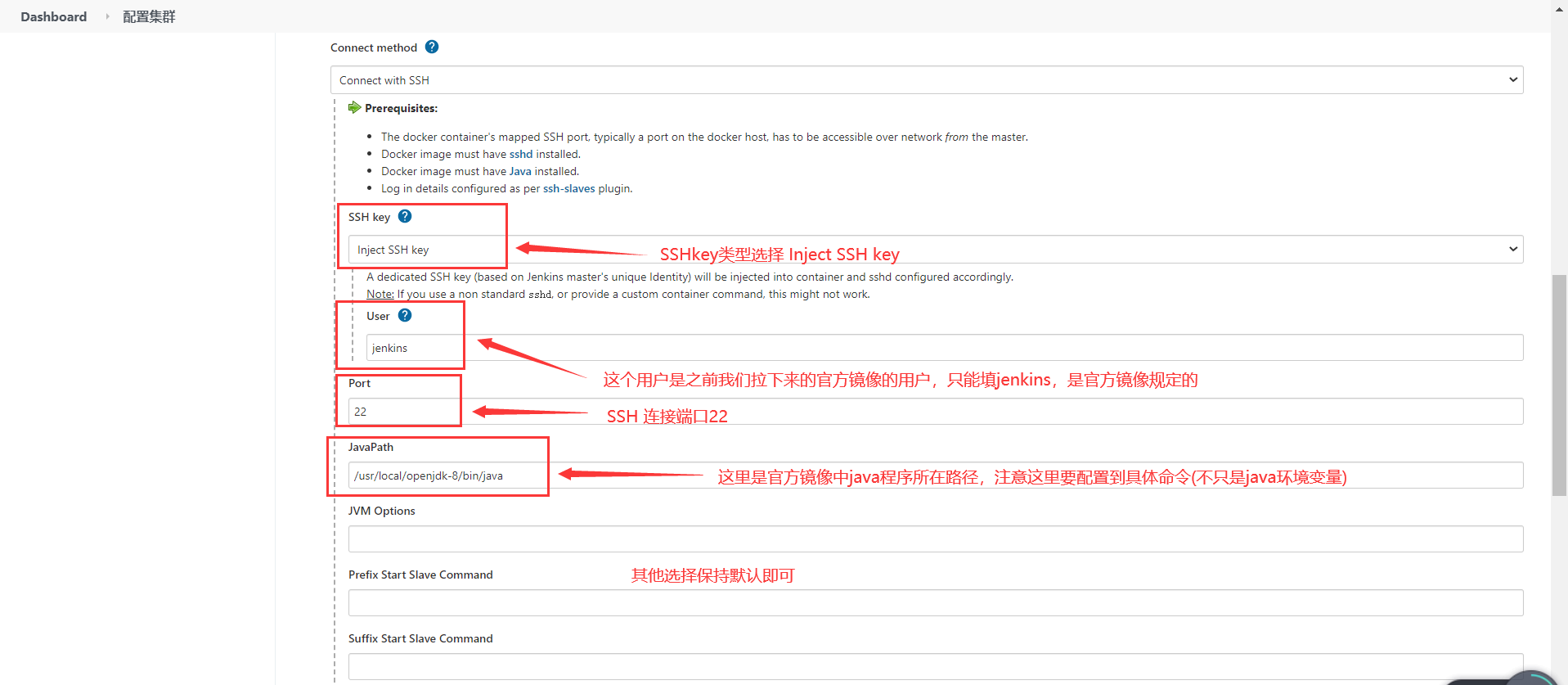Click the vertical page scrollbar thumb
This screenshot has height=685, width=1568.
(1559, 385)
